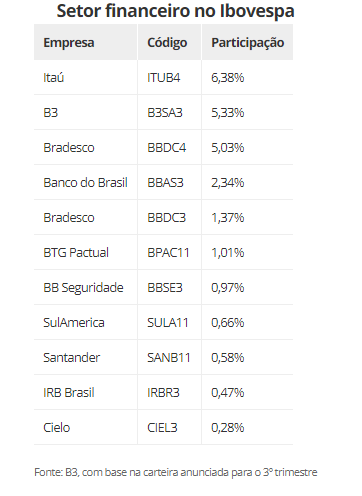Image resolution: width=362 pixels, height=496 pixels.
Task: Click the BB Seguridade company cell
Action: point(83,288)
